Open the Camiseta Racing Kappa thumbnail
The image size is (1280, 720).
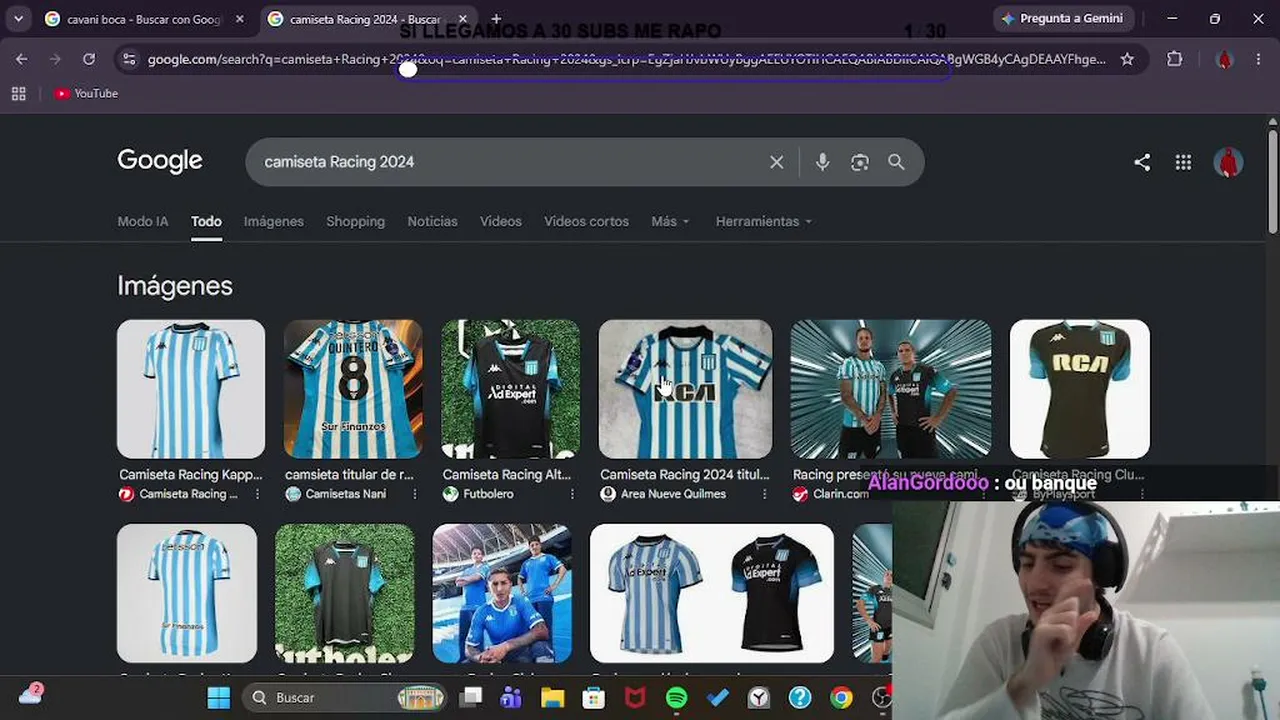coord(191,389)
